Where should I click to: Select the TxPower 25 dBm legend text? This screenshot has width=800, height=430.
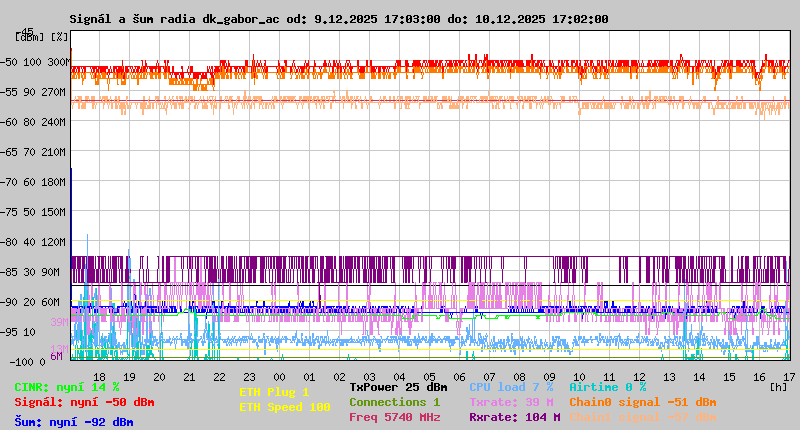(398, 386)
